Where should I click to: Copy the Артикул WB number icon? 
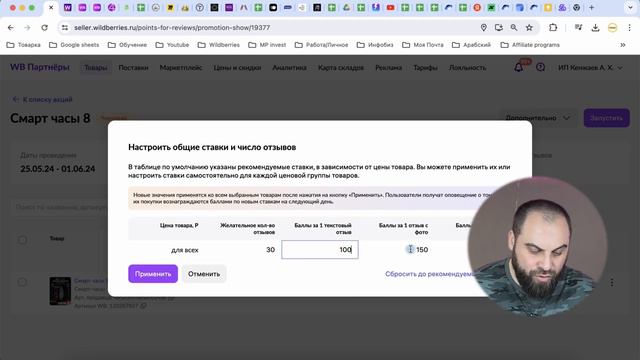tap(144, 306)
